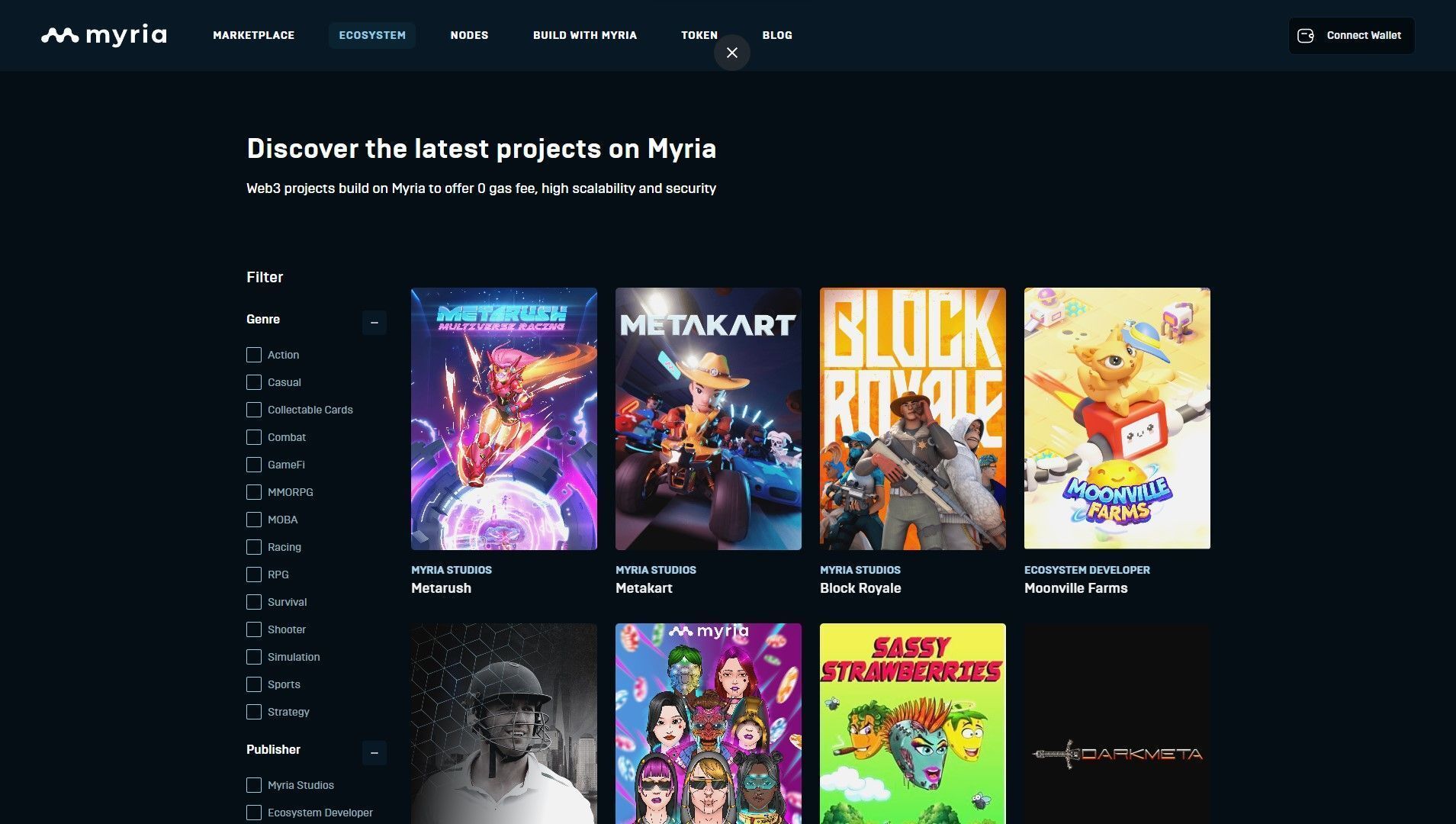Select the Myria Studios publisher filter
The height and width of the screenshot is (824, 1456).
pyautogui.click(x=253, y=785)
